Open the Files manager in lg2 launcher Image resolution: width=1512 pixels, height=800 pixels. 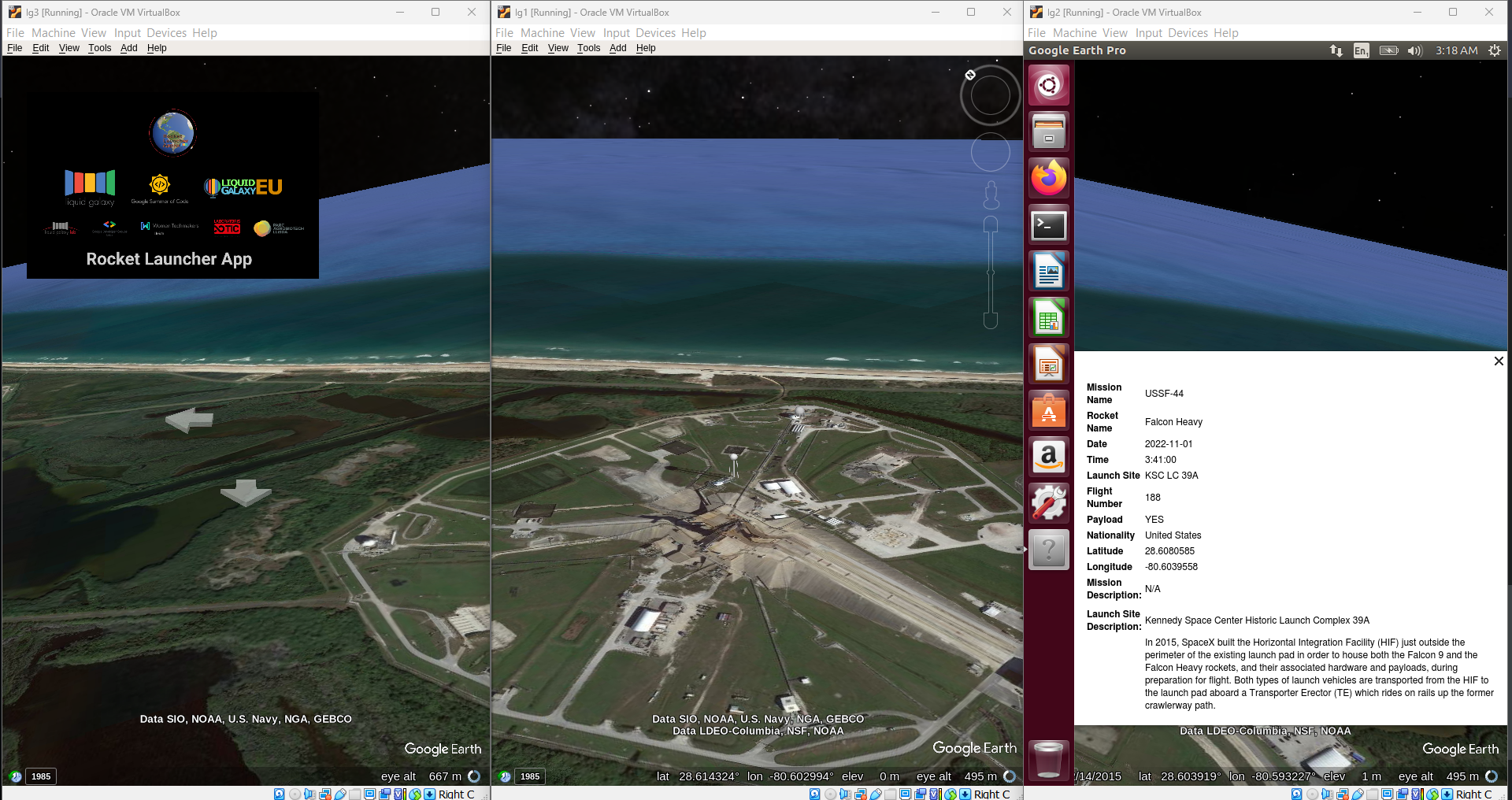click(1049, 131)
